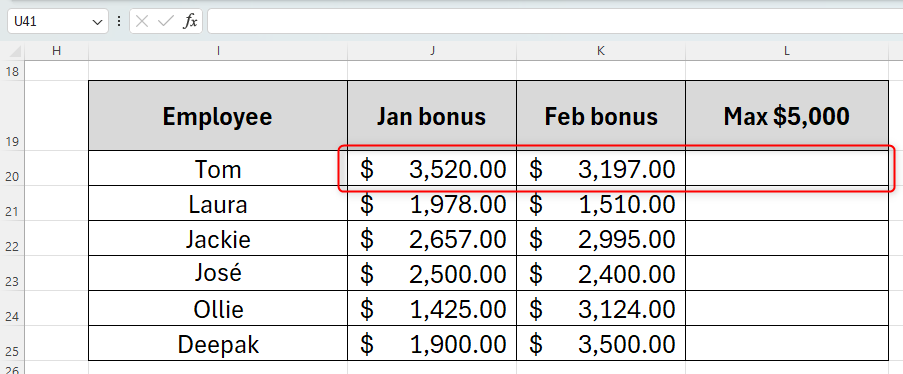Click the Insert Function fx icon

tap(191, 22)
